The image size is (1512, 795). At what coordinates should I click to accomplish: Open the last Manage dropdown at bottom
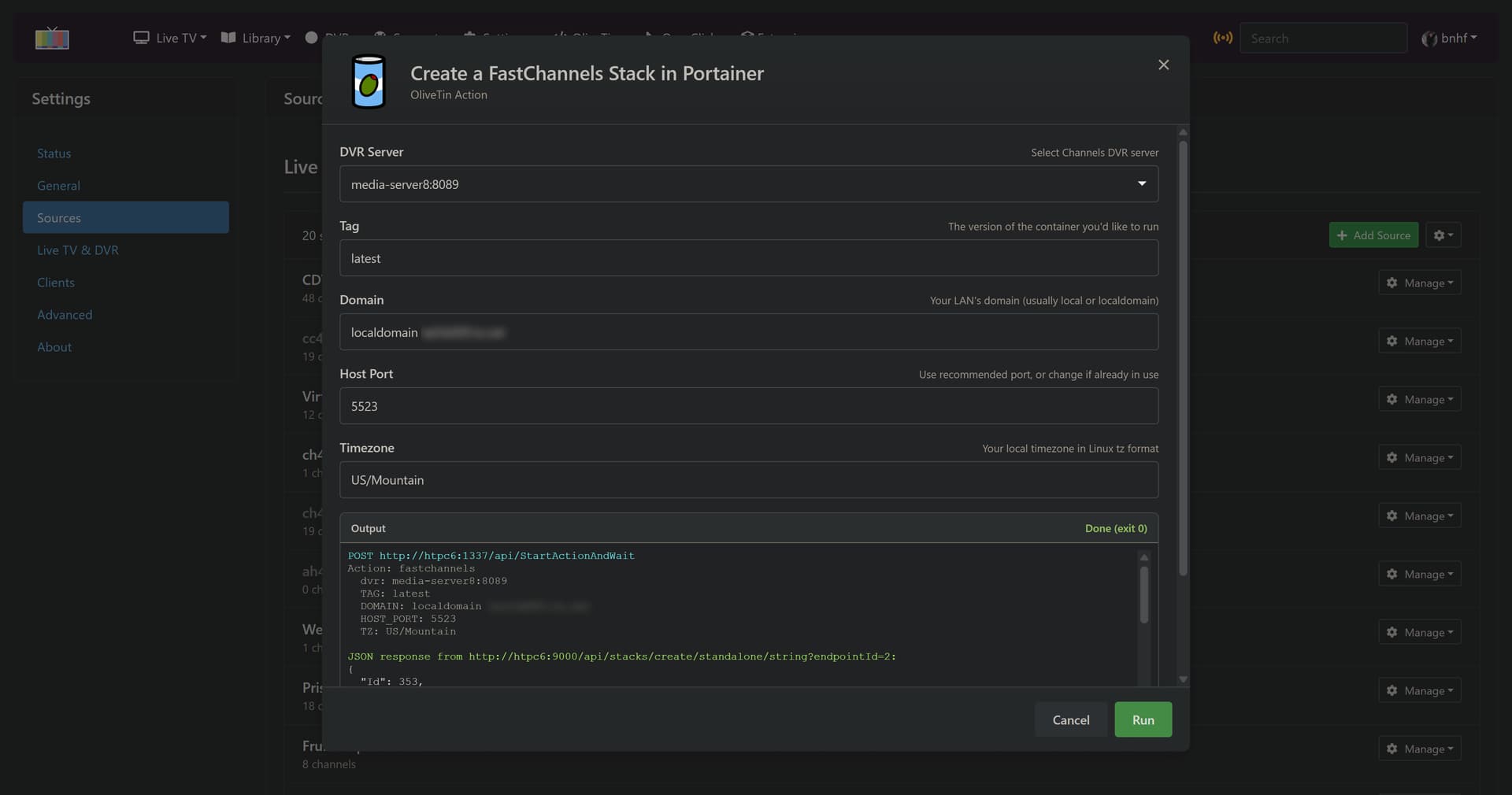pos(1419,749)
